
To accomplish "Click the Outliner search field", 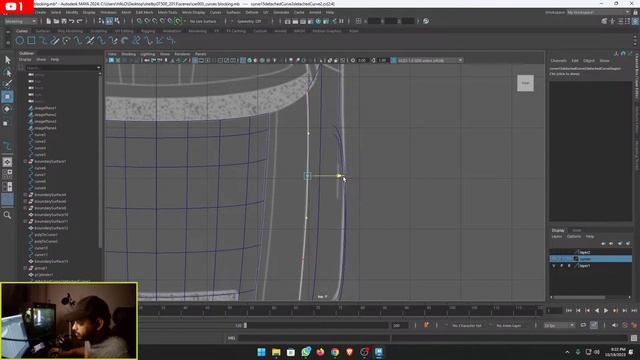I will point(62,68).
